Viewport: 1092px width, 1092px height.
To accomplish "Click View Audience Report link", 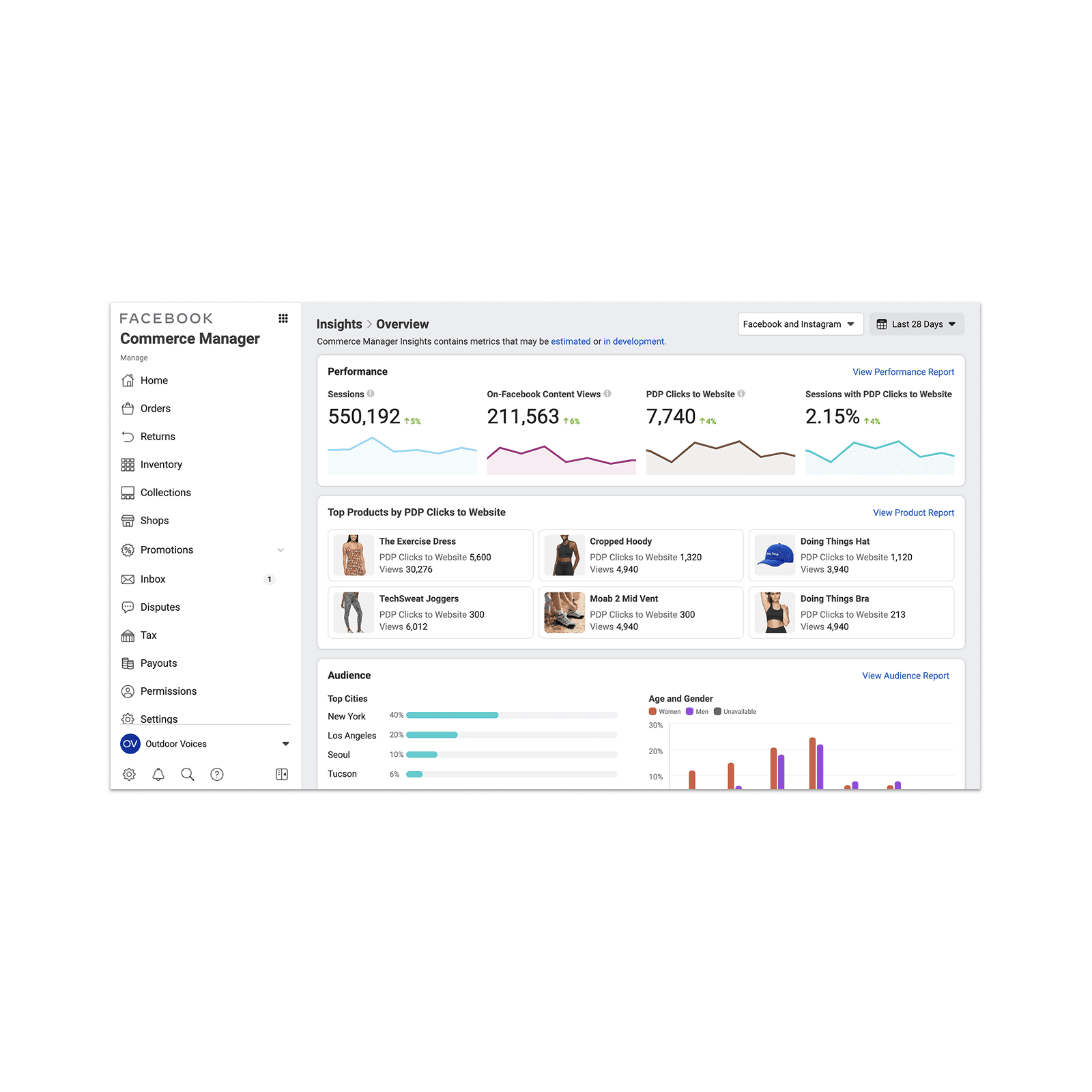I will [x=906, y=676].
